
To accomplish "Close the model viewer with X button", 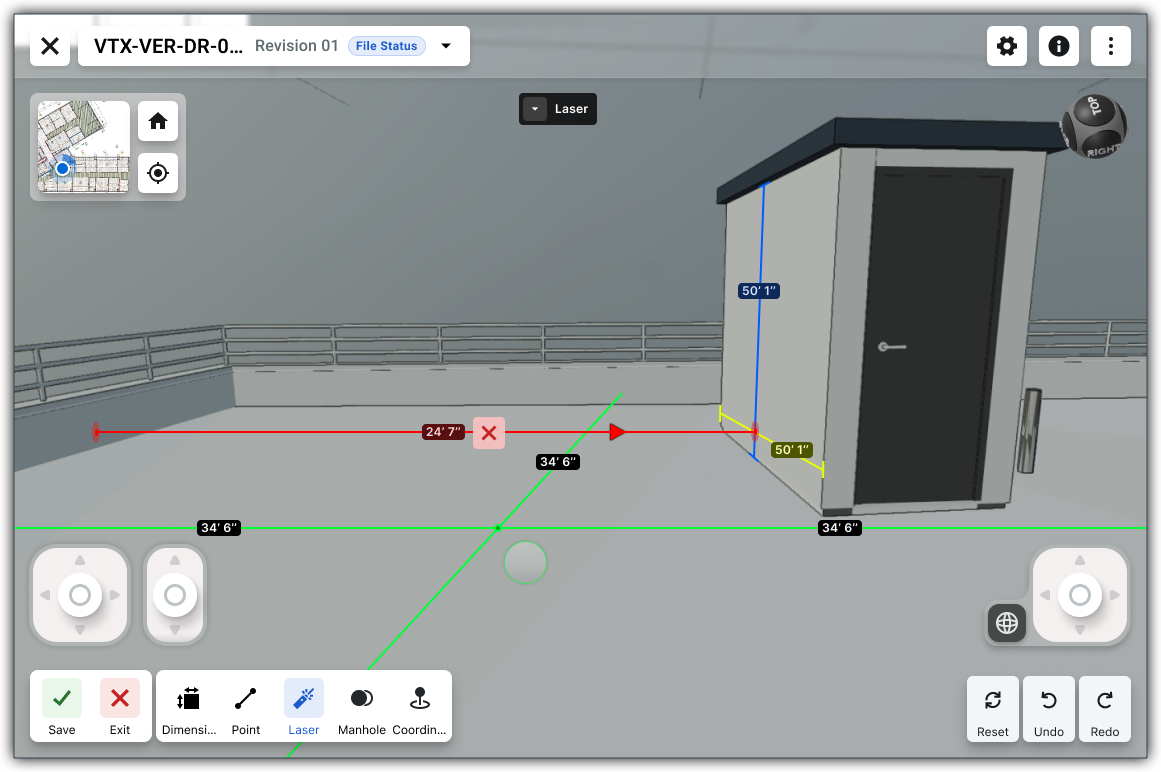I will click(50, 46).
